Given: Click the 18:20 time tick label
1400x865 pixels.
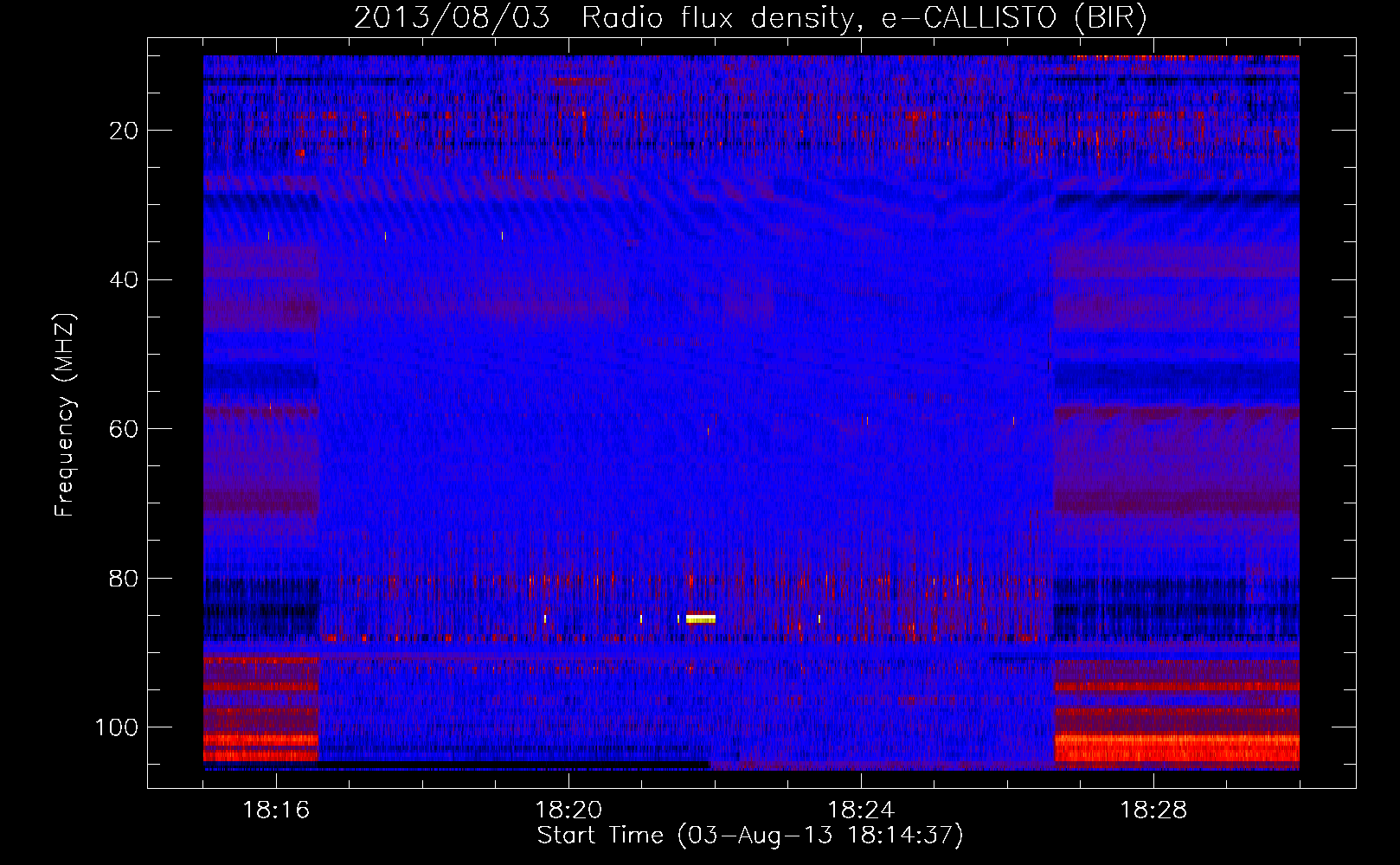Looking at the screenshot, I should [x=568, y=811].
